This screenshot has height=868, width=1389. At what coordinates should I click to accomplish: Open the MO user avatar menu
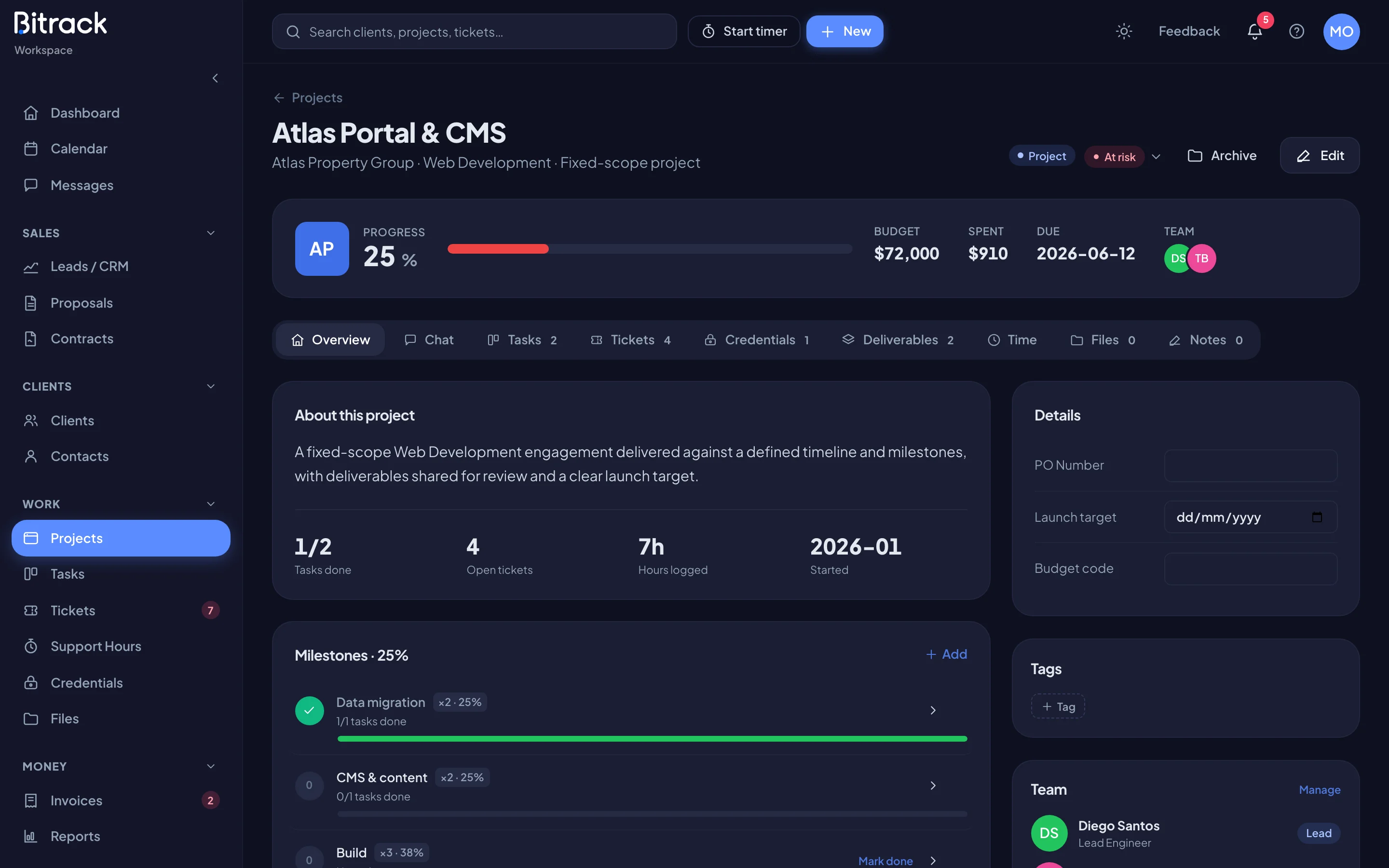pos(1341,31)
